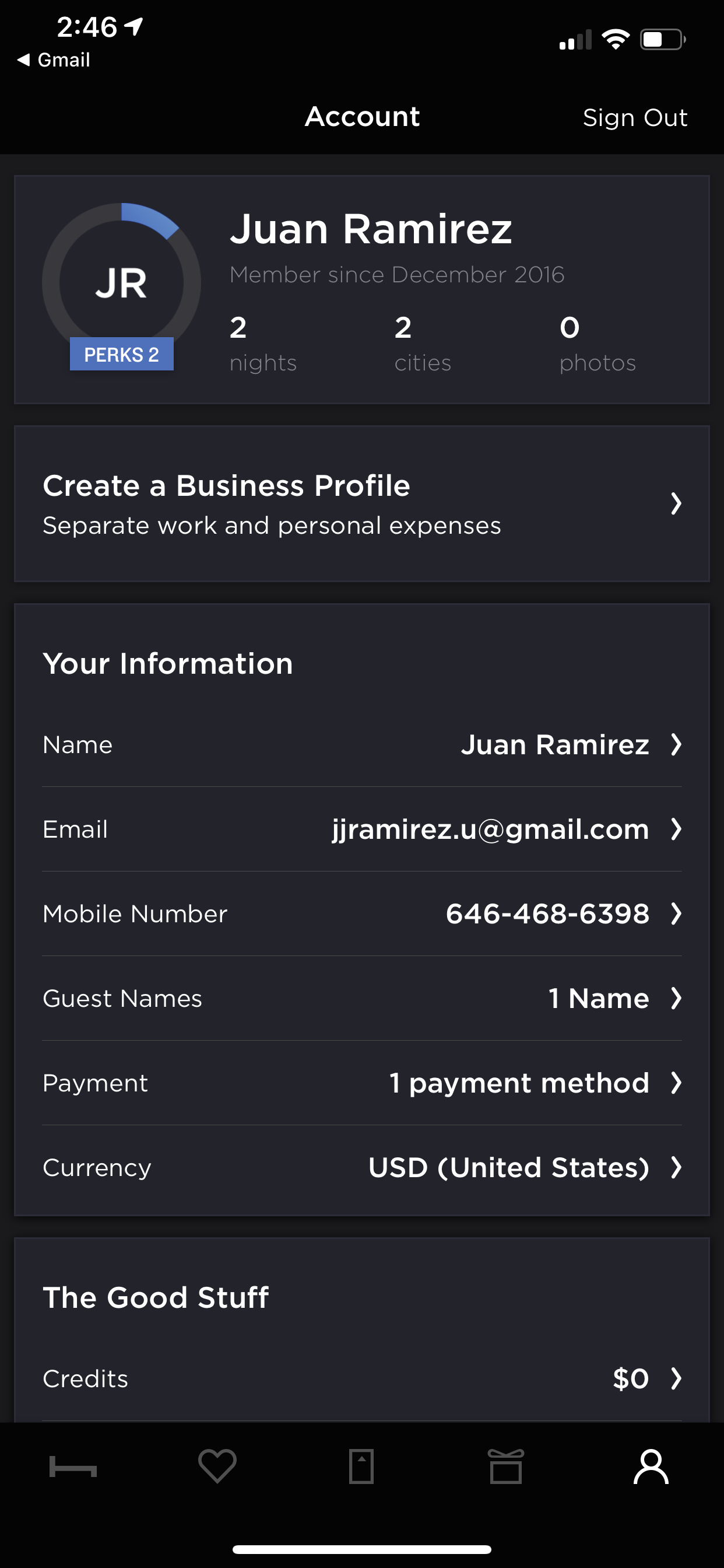View the 0 photos stat

[x=598, y=344]
